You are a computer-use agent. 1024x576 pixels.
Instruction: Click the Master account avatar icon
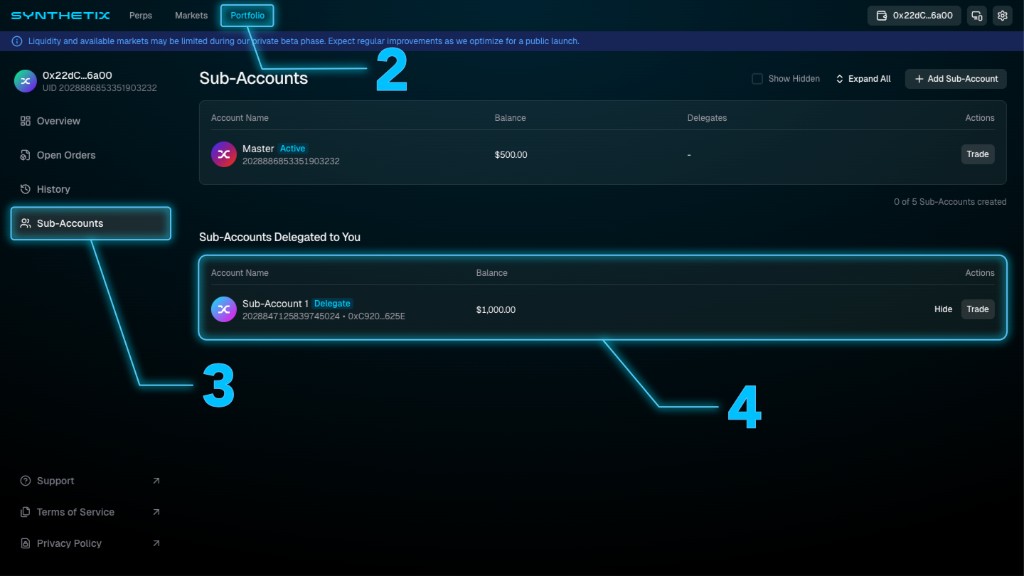(x=223, y=154)
